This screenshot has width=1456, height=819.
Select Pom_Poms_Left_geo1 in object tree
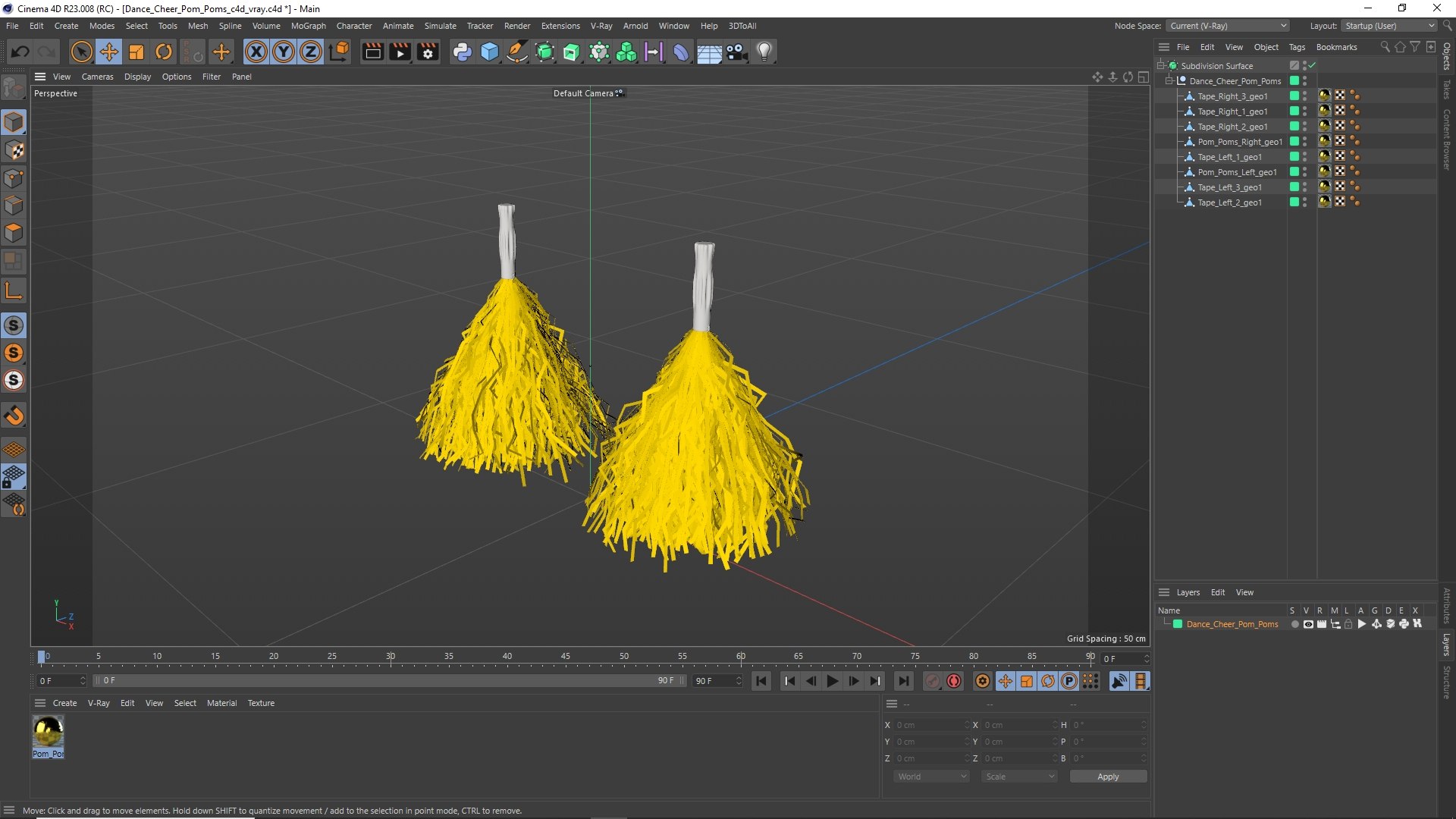(1237, 172)
